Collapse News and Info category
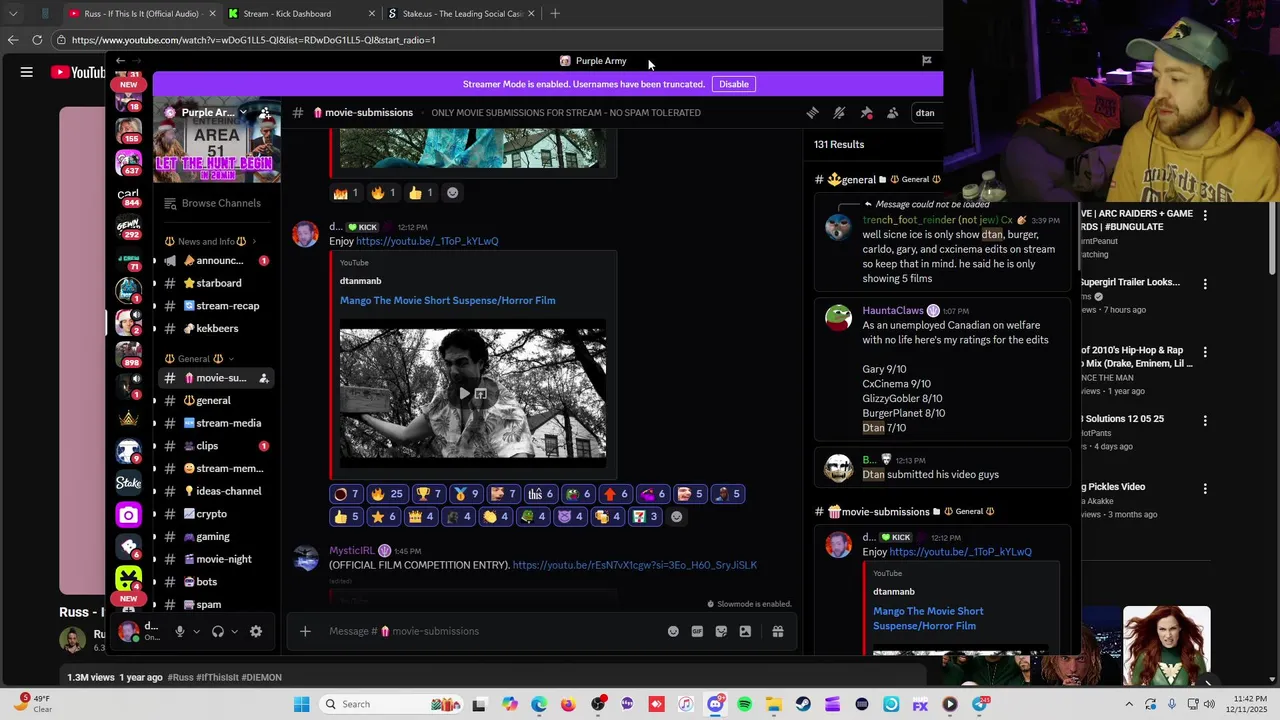The height and width of the screenshot is (720, 1280). 210,241
